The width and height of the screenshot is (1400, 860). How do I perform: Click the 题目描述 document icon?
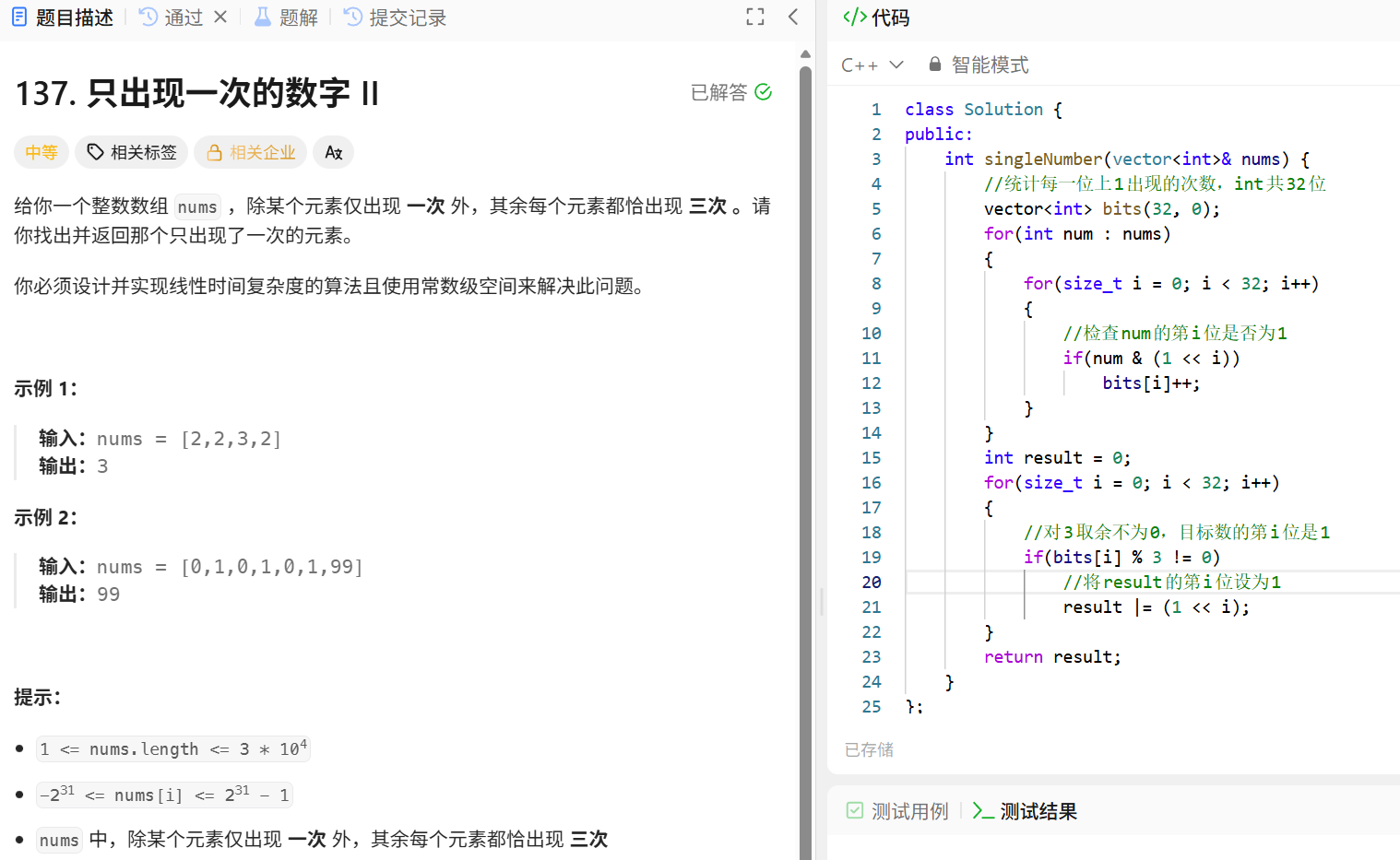[x=19, y=16]
